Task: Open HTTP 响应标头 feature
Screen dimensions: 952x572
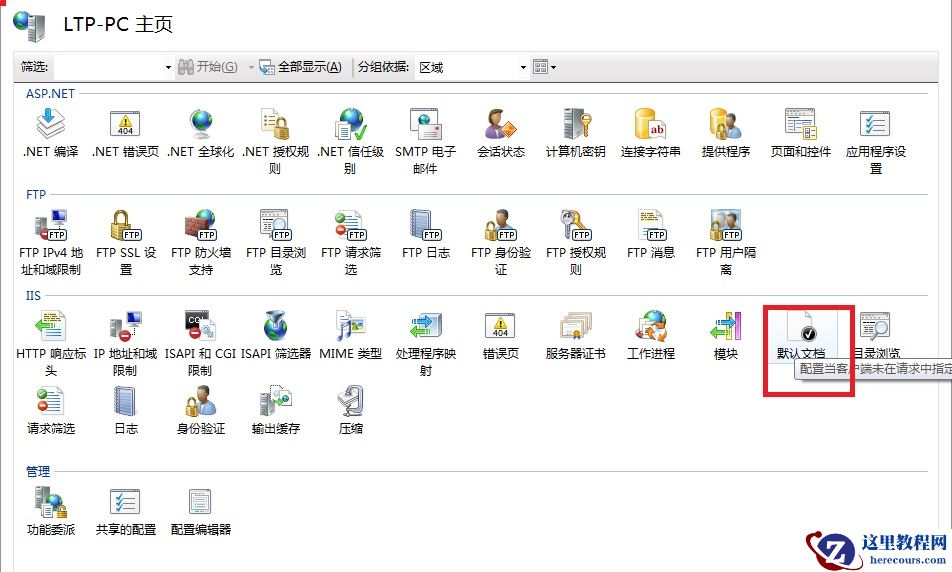Action: 51,343
